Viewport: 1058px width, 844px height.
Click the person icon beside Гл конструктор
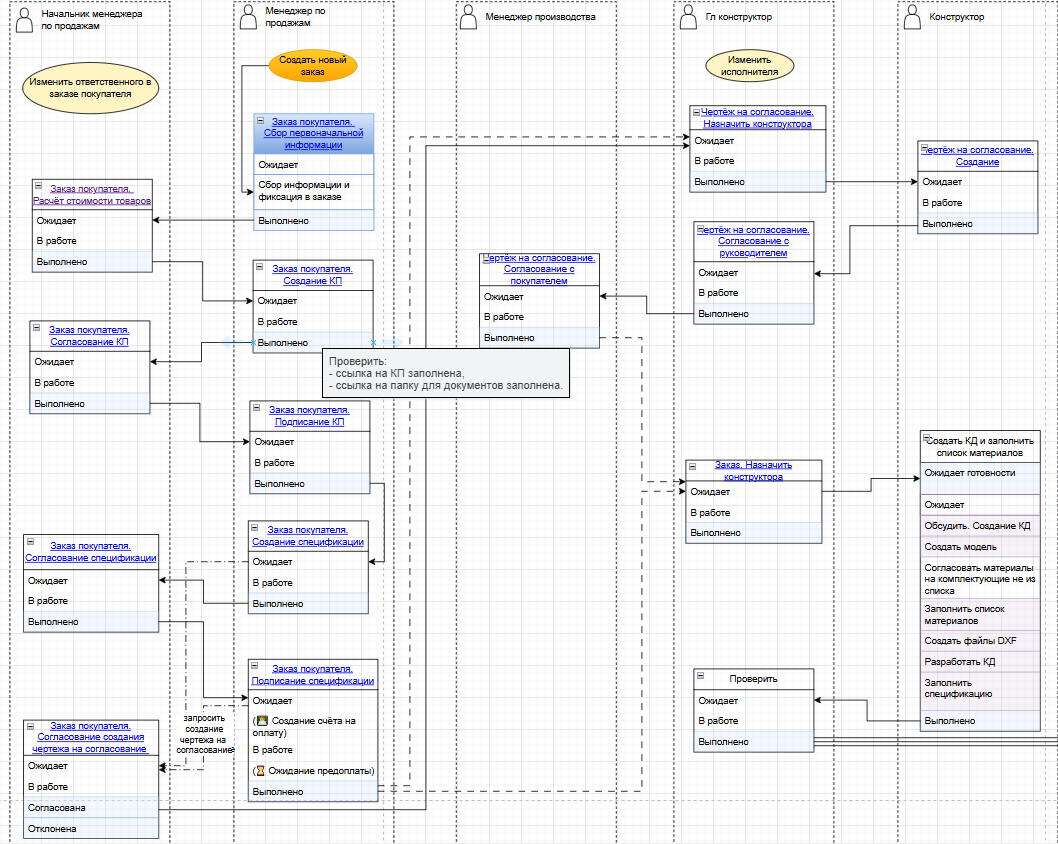(687, 17)
